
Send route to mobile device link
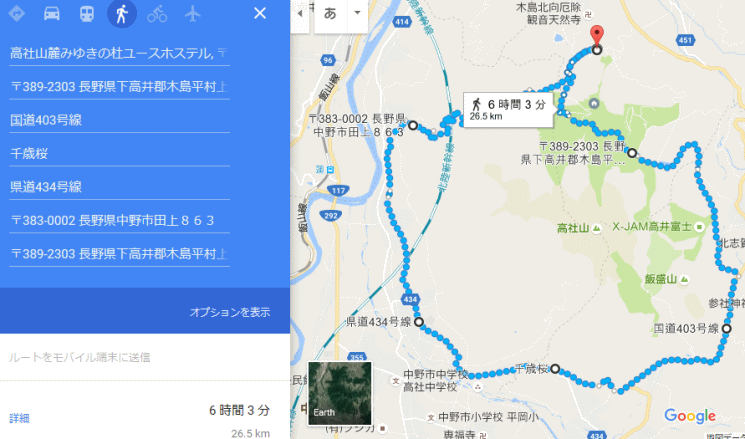80,357
